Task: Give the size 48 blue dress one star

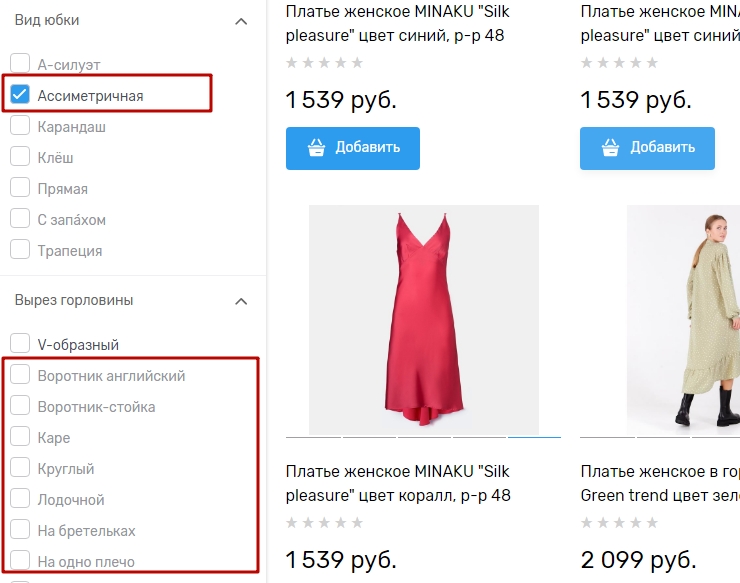Action: click(x=292, y=63)
